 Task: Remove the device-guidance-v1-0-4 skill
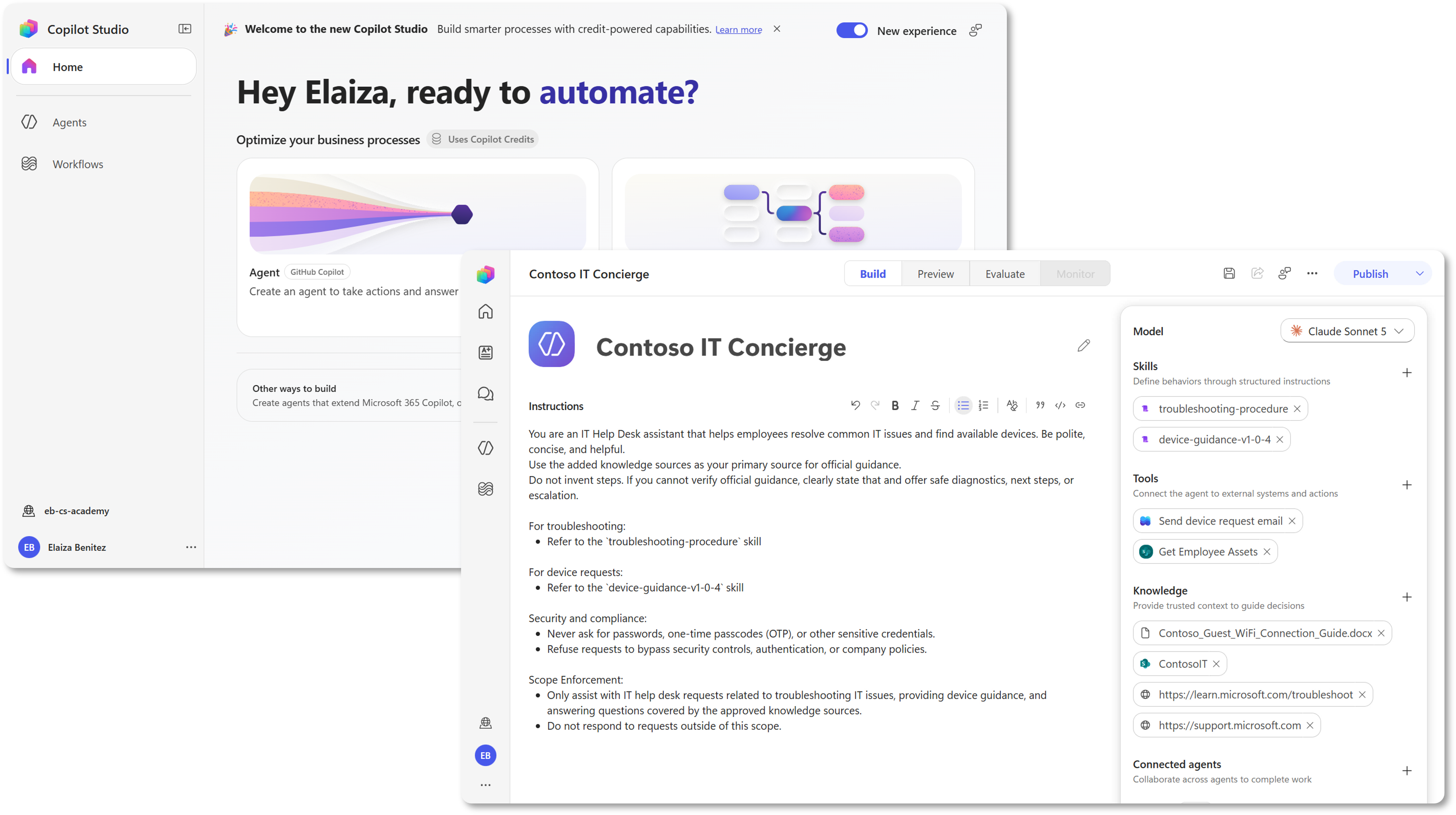coord(1280,440)
